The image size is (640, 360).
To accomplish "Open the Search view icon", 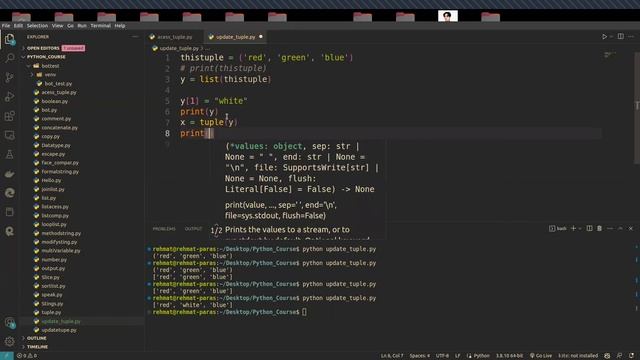I will [9, 58].
